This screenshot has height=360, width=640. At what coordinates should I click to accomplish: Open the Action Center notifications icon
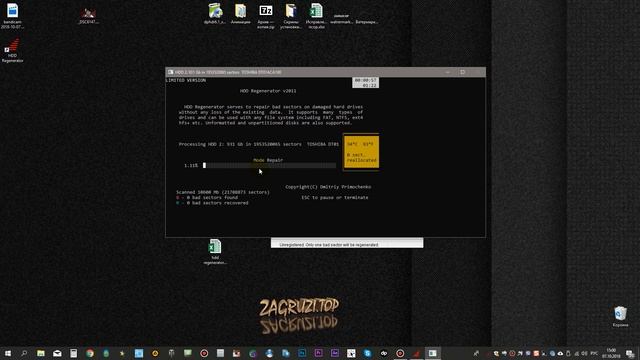tap(631, 353)
